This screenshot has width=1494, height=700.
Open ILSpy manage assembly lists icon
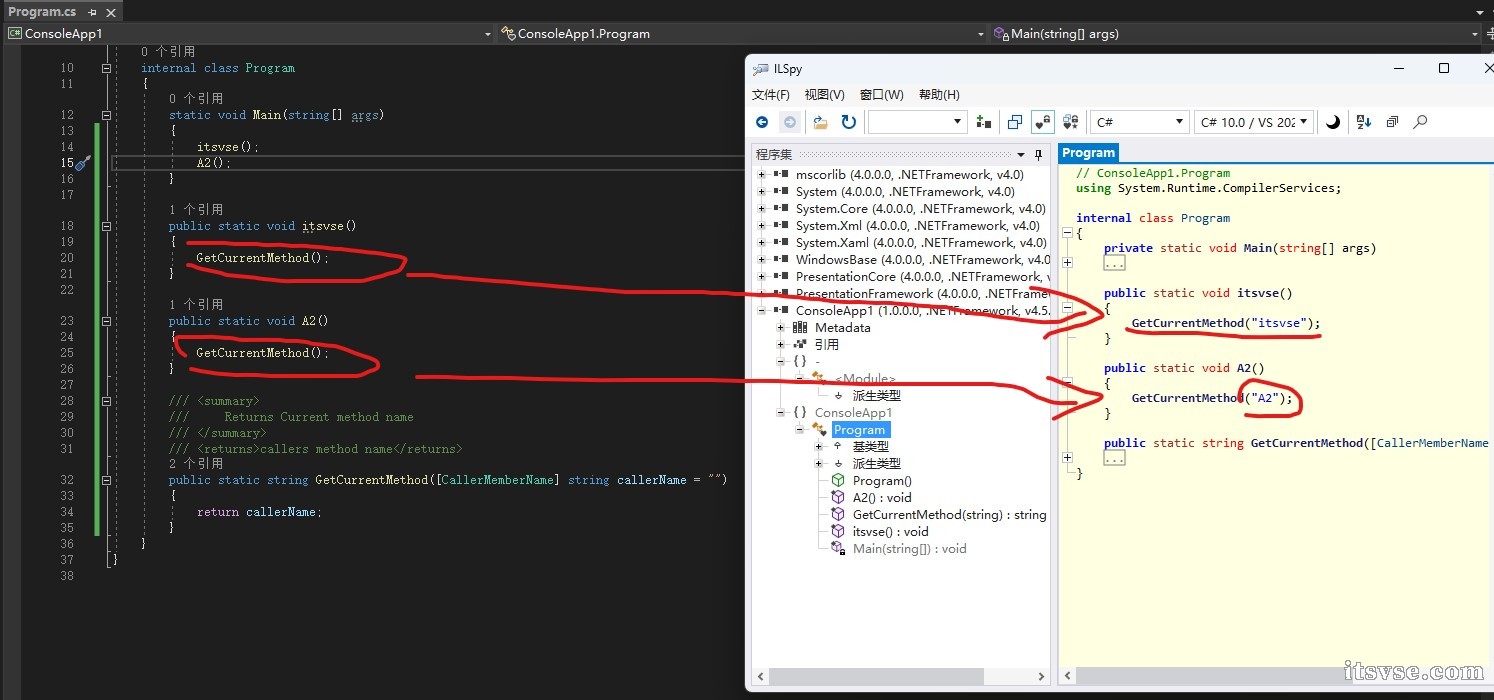pos(984,122)
